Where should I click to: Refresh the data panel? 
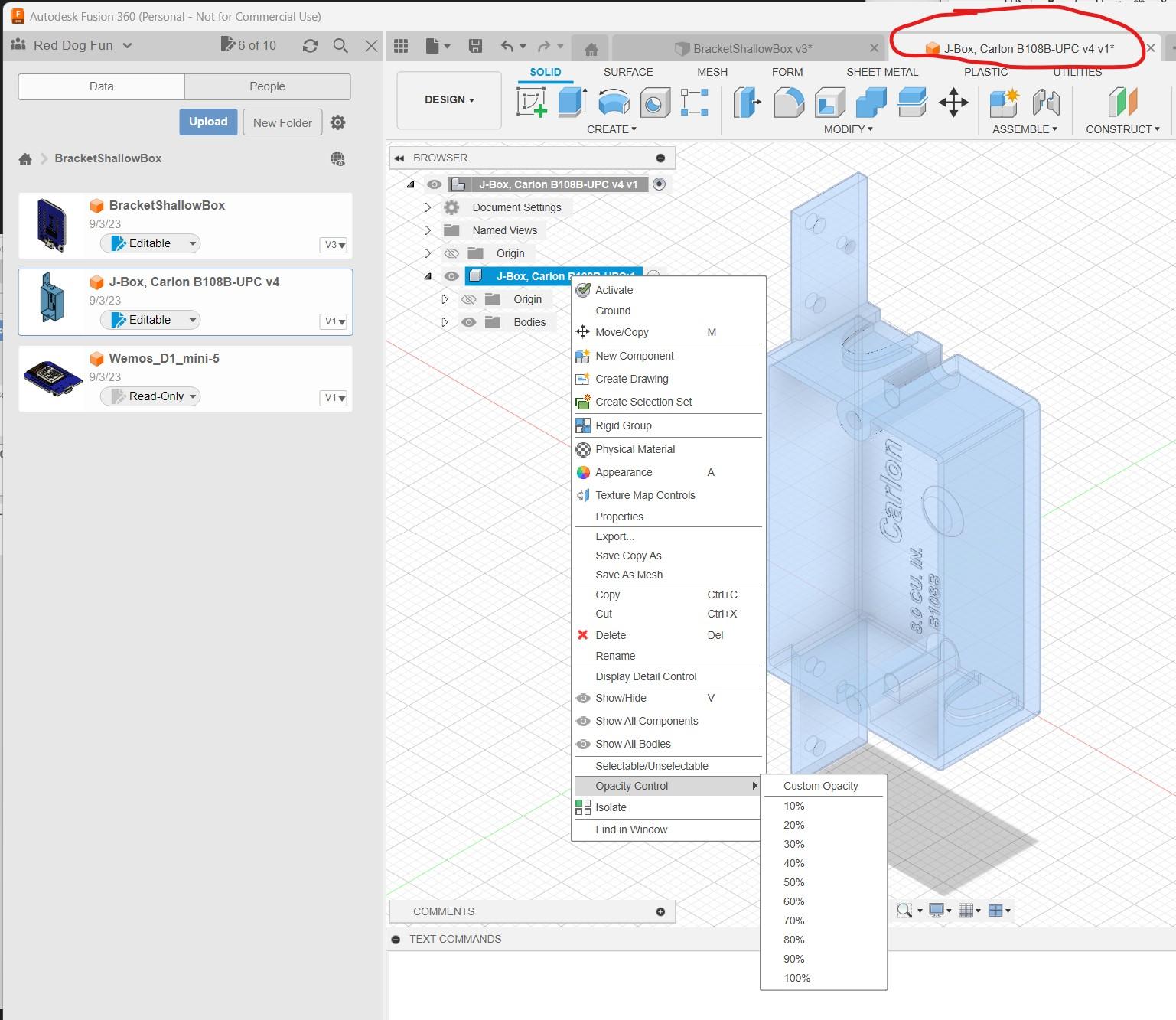310,46
